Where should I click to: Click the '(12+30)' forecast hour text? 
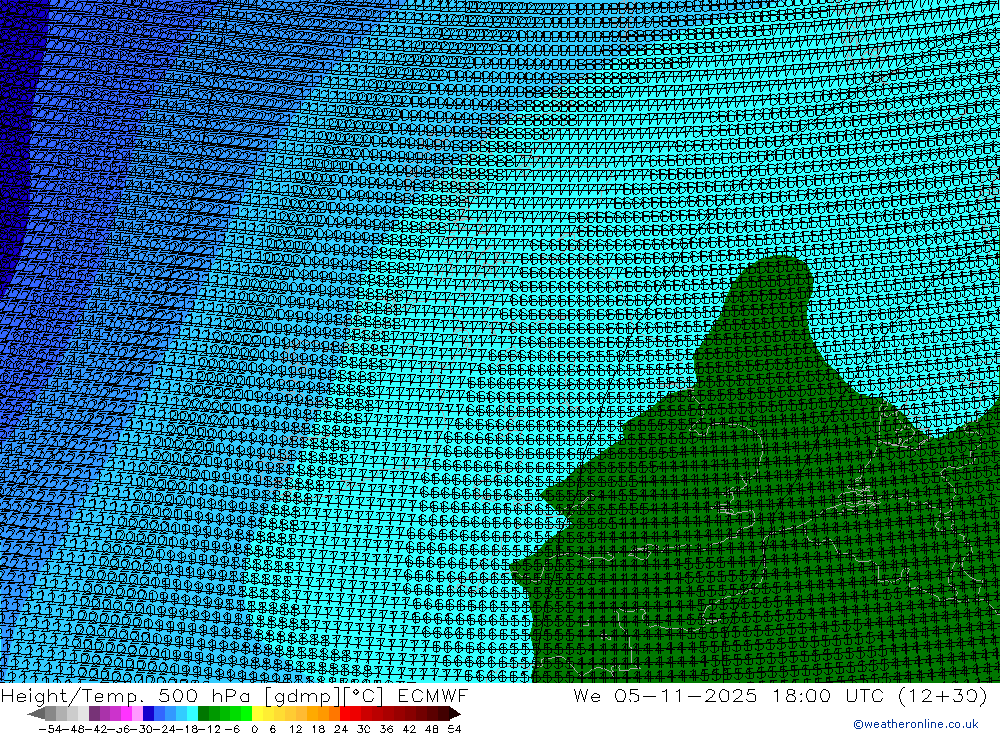pyautogui.click(x=943, y=695)
